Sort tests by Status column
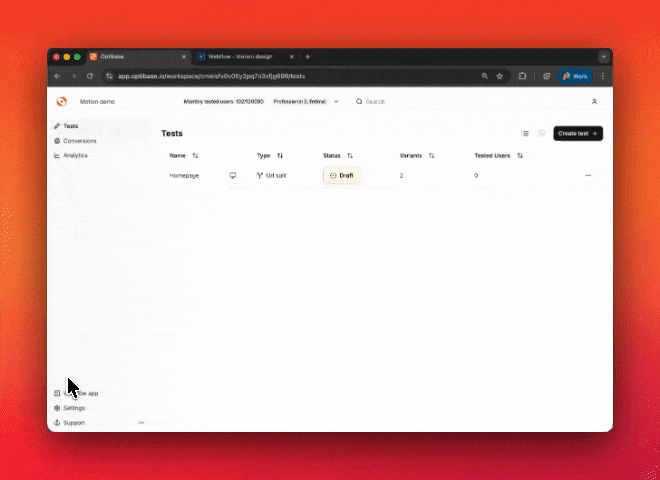Viewport: 660px width, 480px height. (350, 156)
